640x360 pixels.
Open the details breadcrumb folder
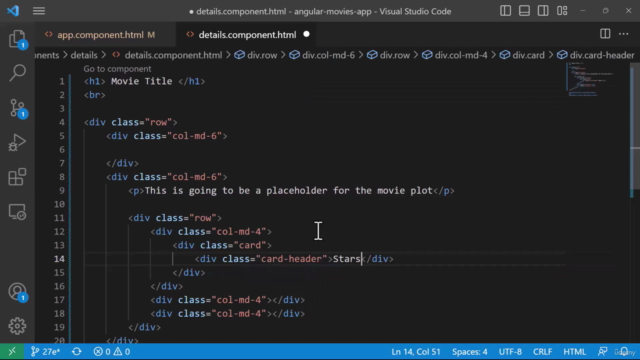84,55
